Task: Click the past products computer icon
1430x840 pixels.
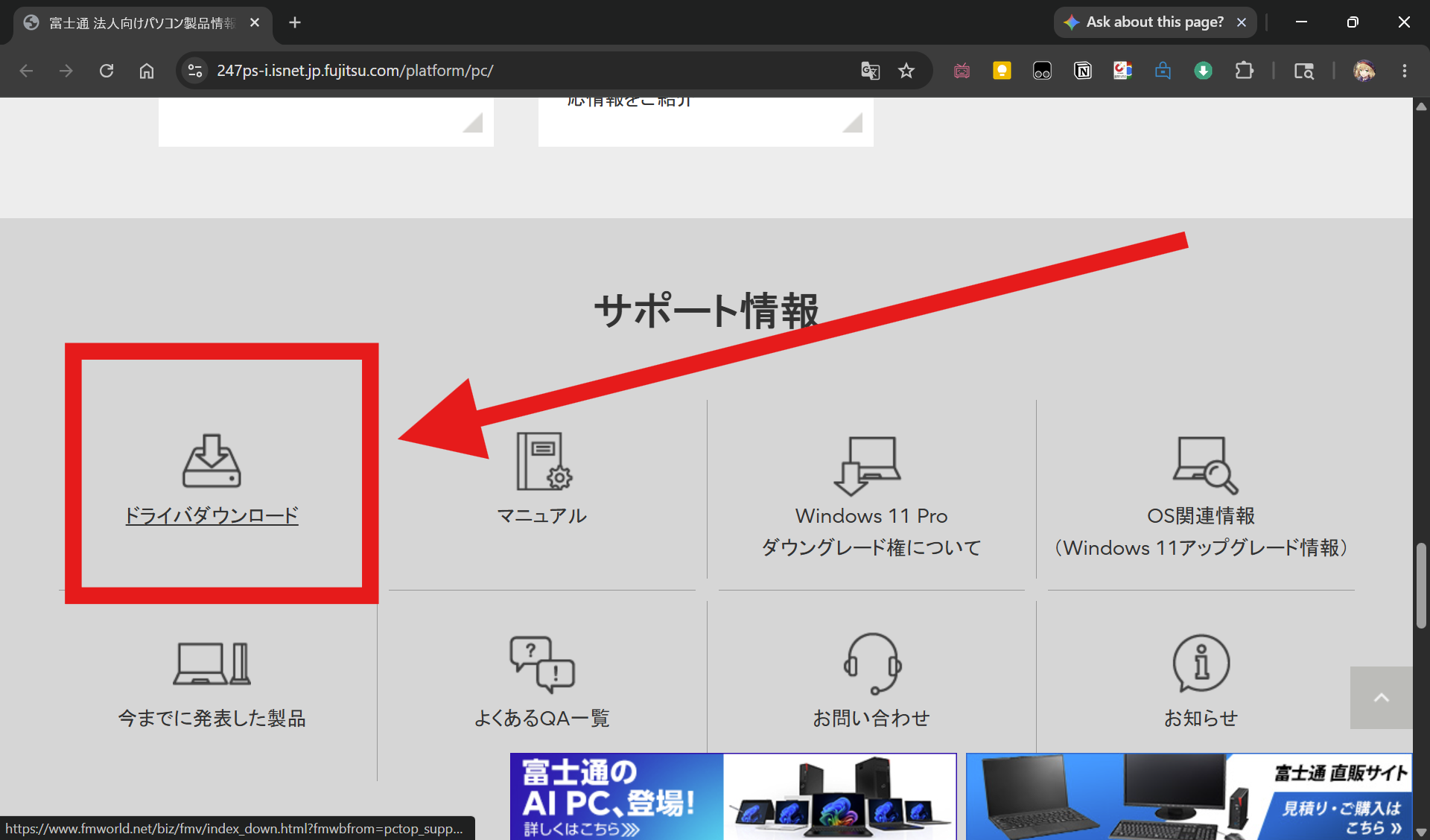Action: (212, 664)
